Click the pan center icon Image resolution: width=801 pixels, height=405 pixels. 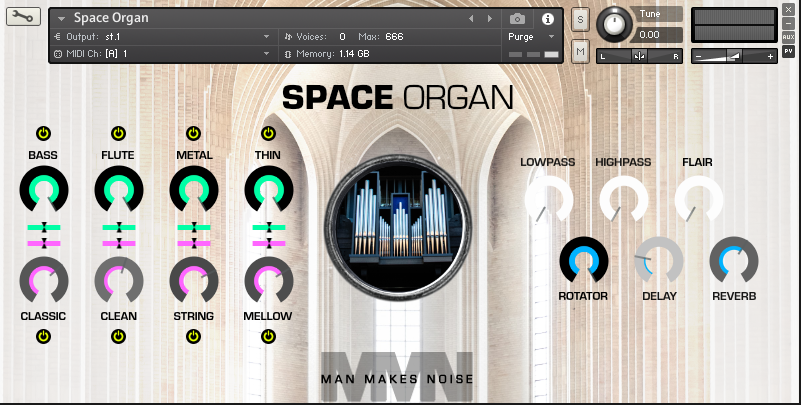click(x=639, y=56)
